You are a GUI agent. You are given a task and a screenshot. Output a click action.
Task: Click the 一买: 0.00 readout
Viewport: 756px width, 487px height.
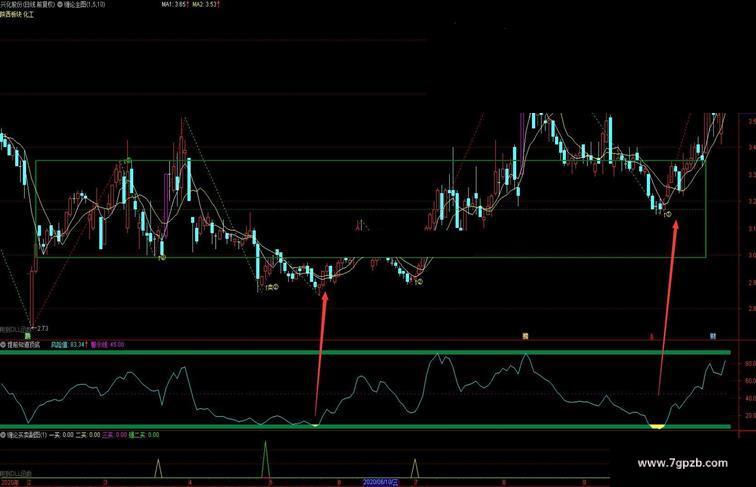61,435
